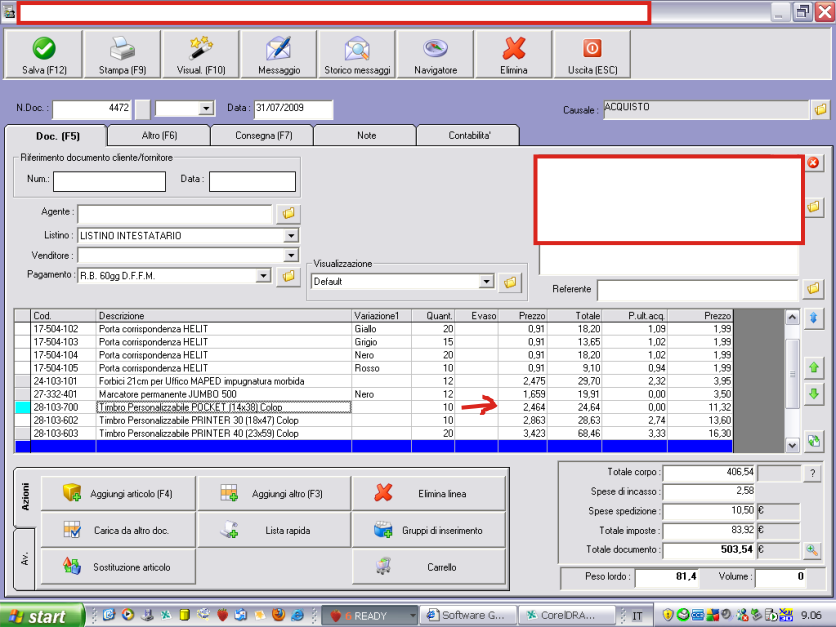The width and height of the screenshot is (836, 627).
Task: Open the Pagamento dropdown list
Action: [263, 275]
